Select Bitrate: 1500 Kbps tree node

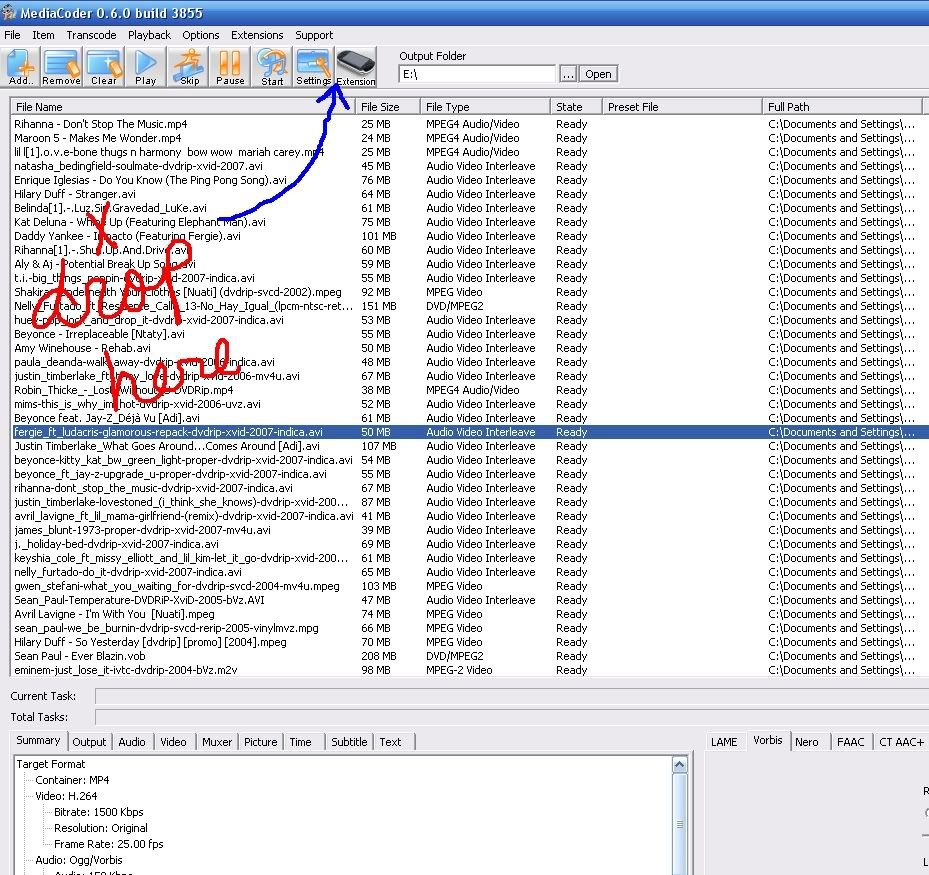click(98, 812)
